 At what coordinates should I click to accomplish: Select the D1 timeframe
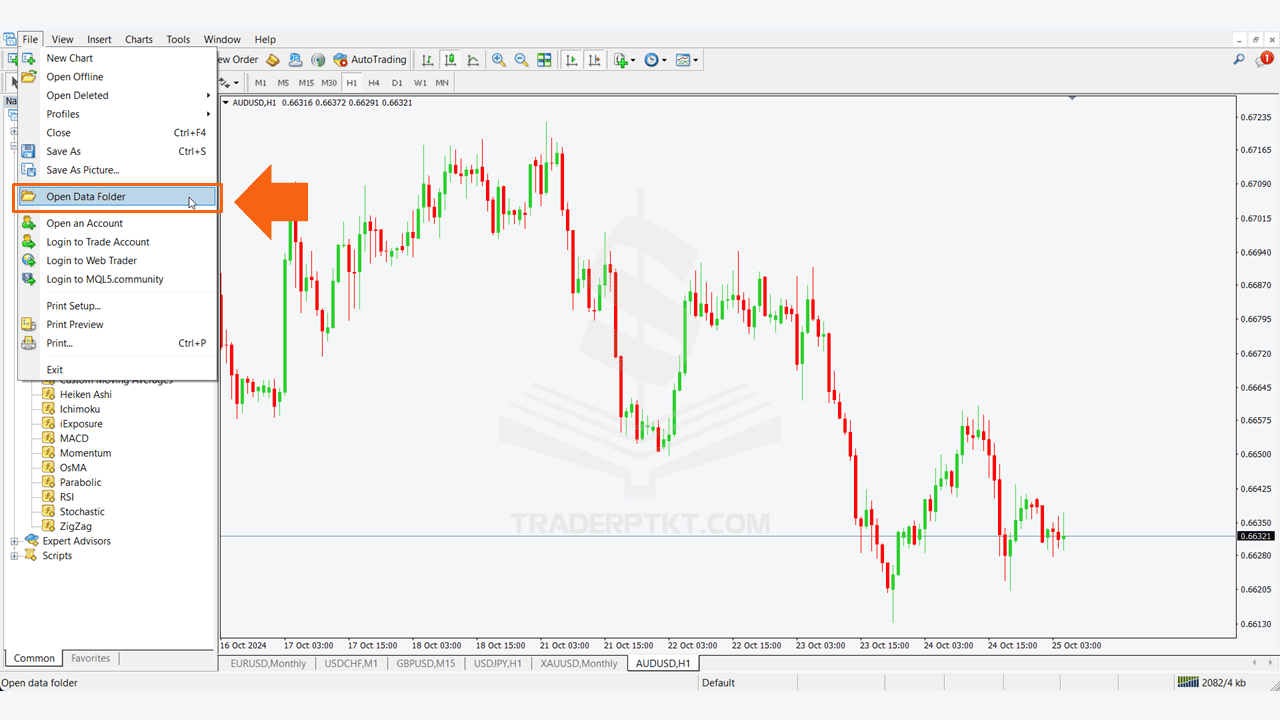397,83
